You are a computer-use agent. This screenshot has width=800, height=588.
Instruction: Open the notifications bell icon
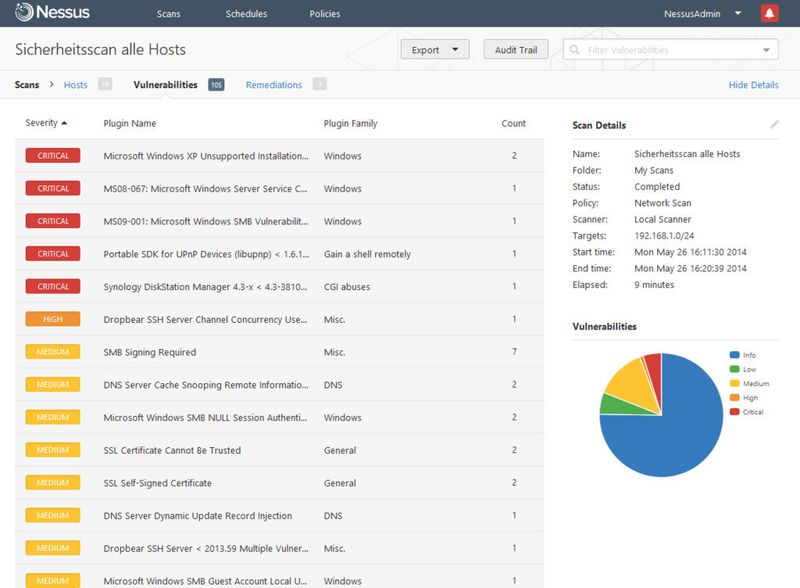point(769,13)
